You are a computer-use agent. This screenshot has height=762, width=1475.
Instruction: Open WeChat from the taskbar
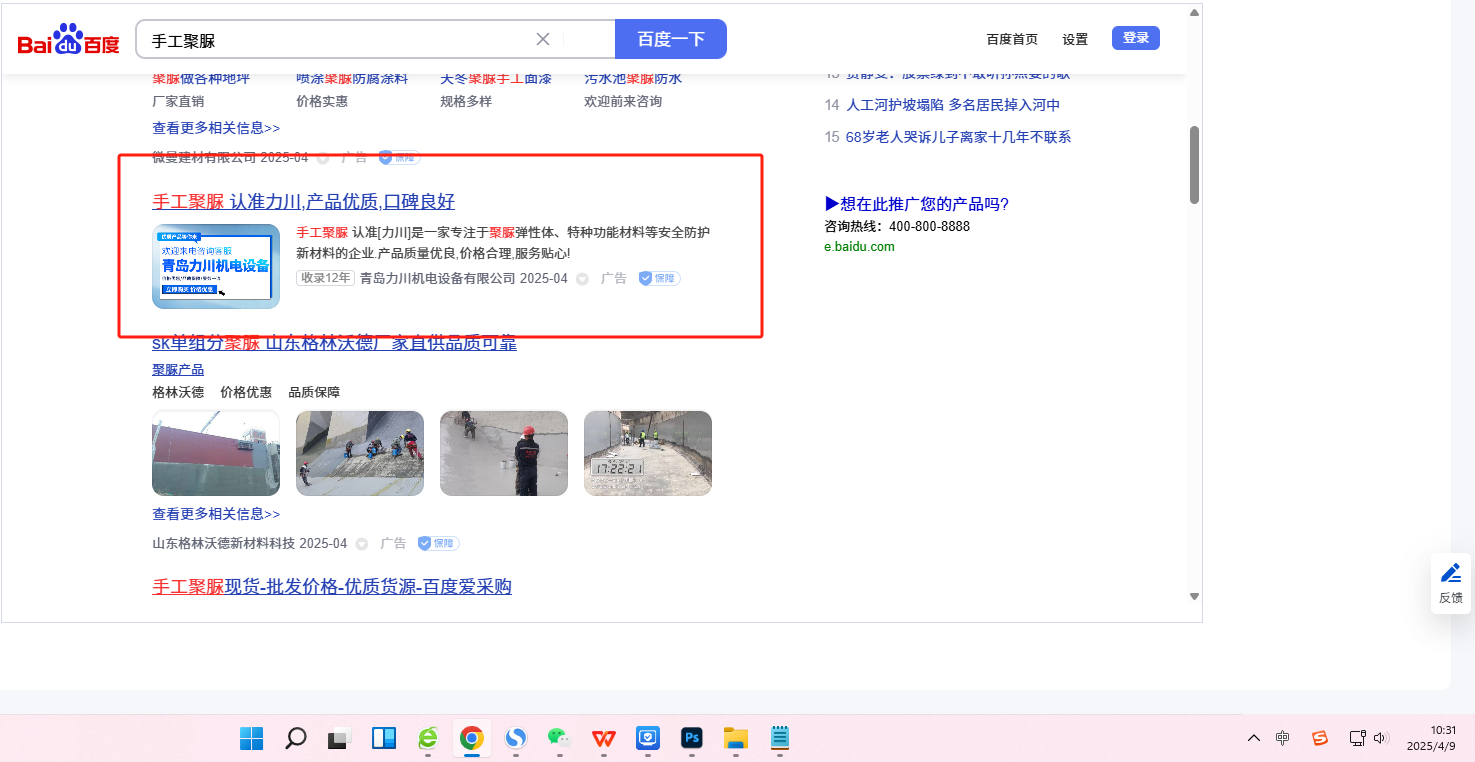coord(558,738)
